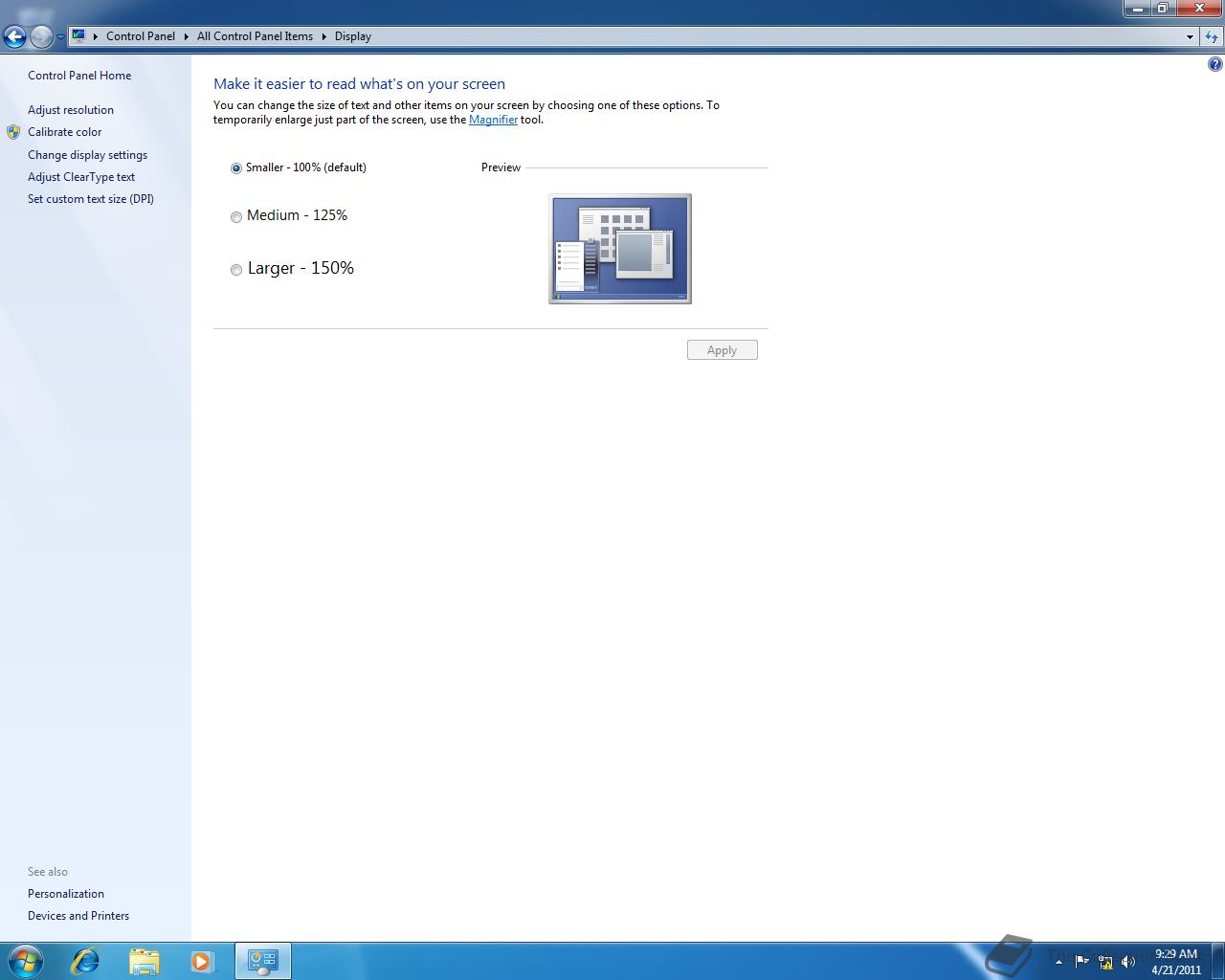
Task: Open Control Panel Home
Action: tap(79, 76)
